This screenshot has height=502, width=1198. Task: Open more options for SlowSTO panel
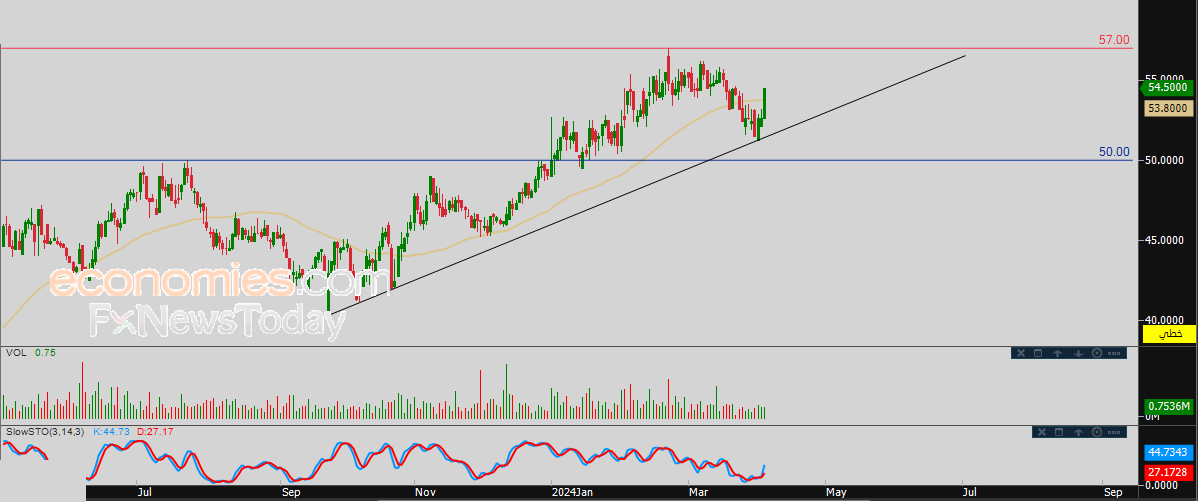1115,432
